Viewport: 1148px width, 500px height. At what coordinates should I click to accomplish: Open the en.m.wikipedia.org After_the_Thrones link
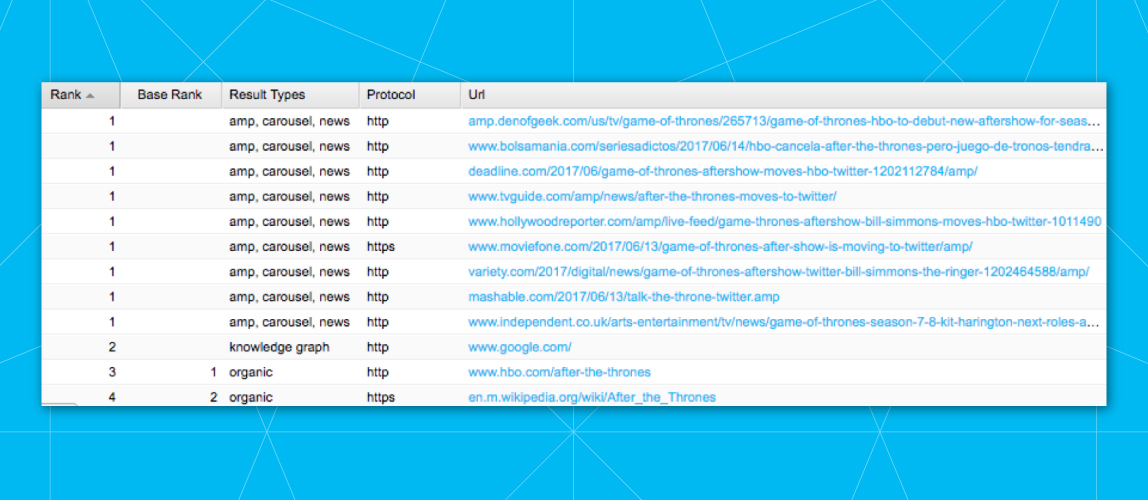coord(592,397)
